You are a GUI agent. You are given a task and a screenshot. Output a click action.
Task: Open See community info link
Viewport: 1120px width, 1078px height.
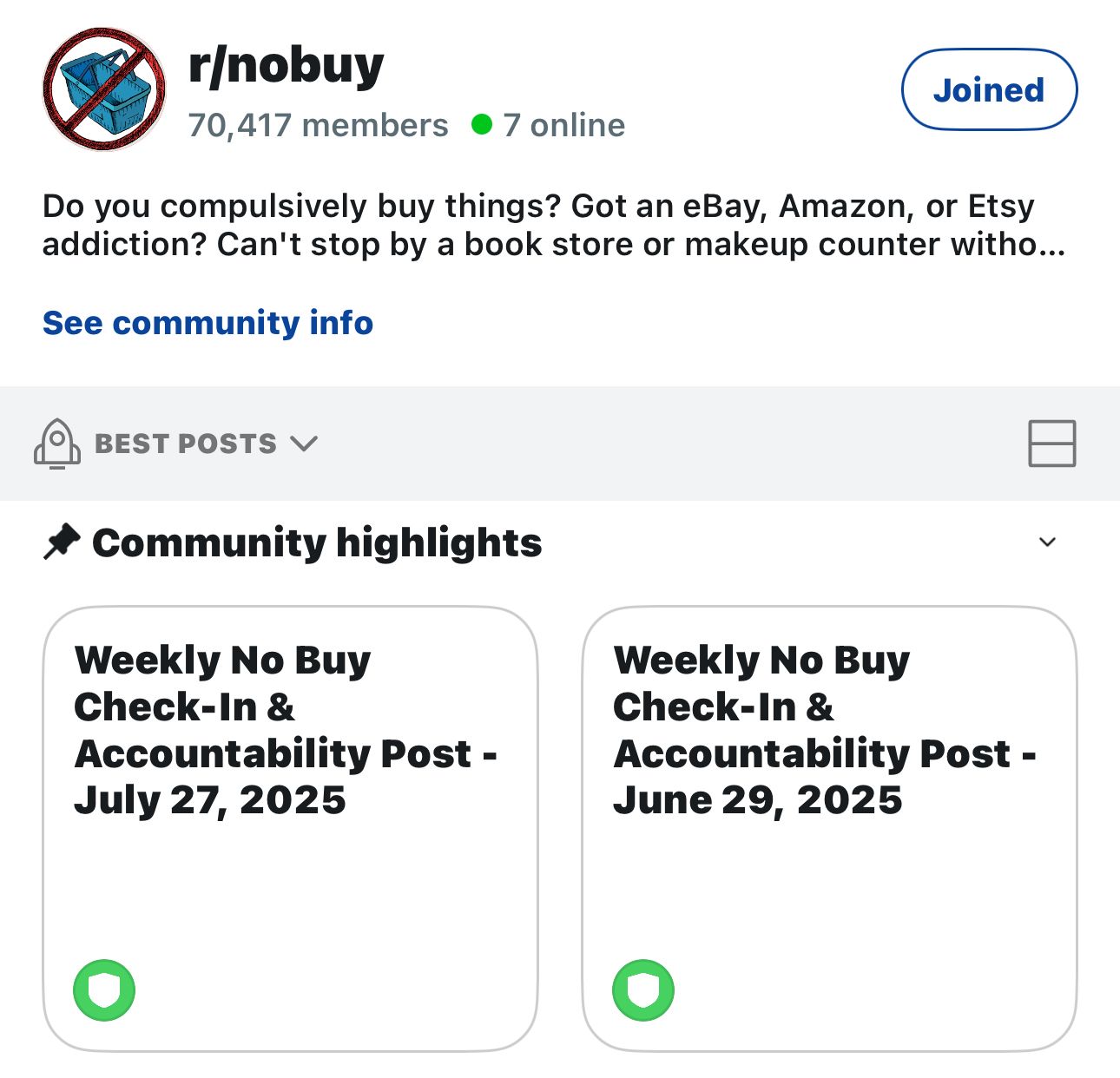pyautogui.click(x=208, y=323)
